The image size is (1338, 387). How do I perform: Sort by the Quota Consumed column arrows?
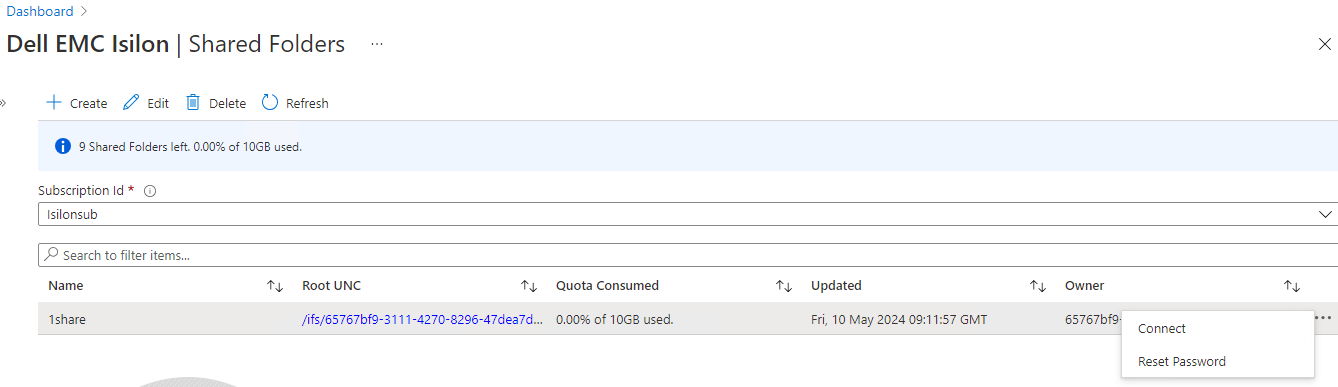[x=784, y=286]
